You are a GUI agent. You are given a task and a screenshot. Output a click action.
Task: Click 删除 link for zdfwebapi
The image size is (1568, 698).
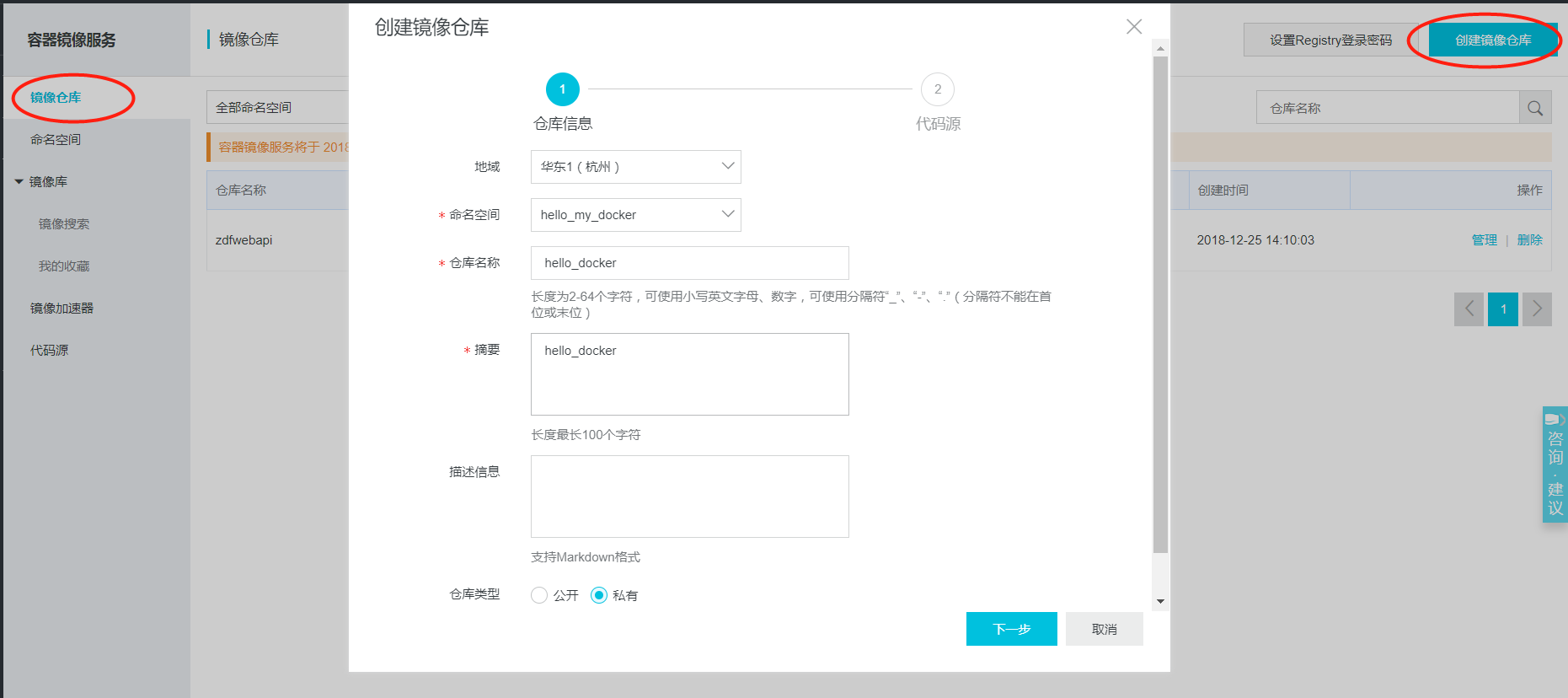point(1530,240)
